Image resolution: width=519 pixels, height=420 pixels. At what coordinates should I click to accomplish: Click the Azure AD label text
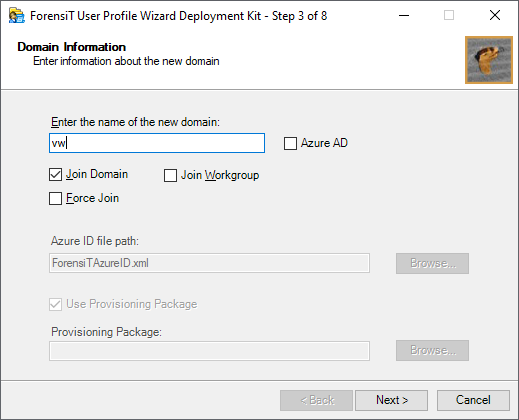pyautogui.click(x=324, y=143)
